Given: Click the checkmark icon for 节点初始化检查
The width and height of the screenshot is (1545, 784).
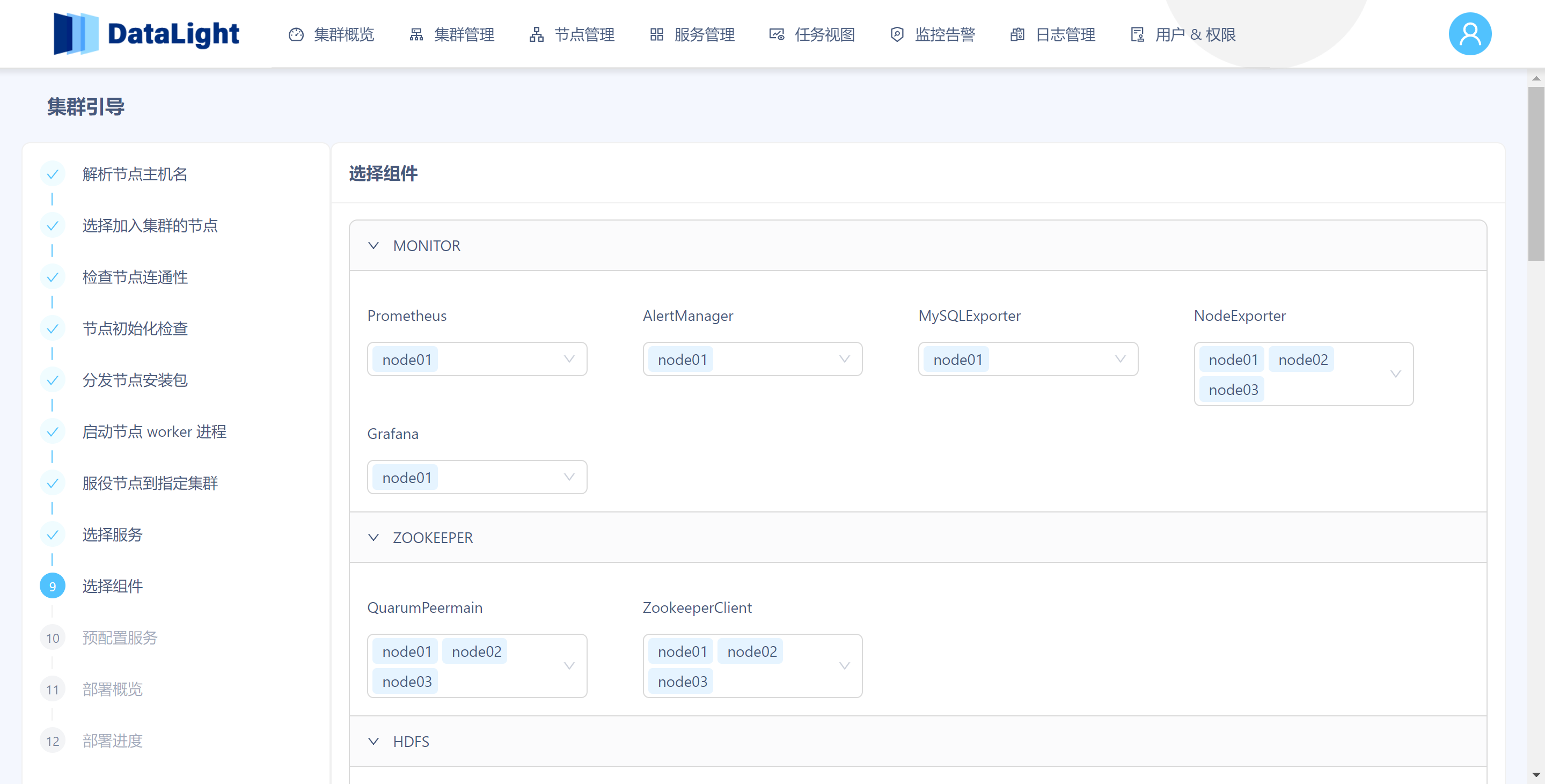Looking at the screenshot, I should (52, 329).
